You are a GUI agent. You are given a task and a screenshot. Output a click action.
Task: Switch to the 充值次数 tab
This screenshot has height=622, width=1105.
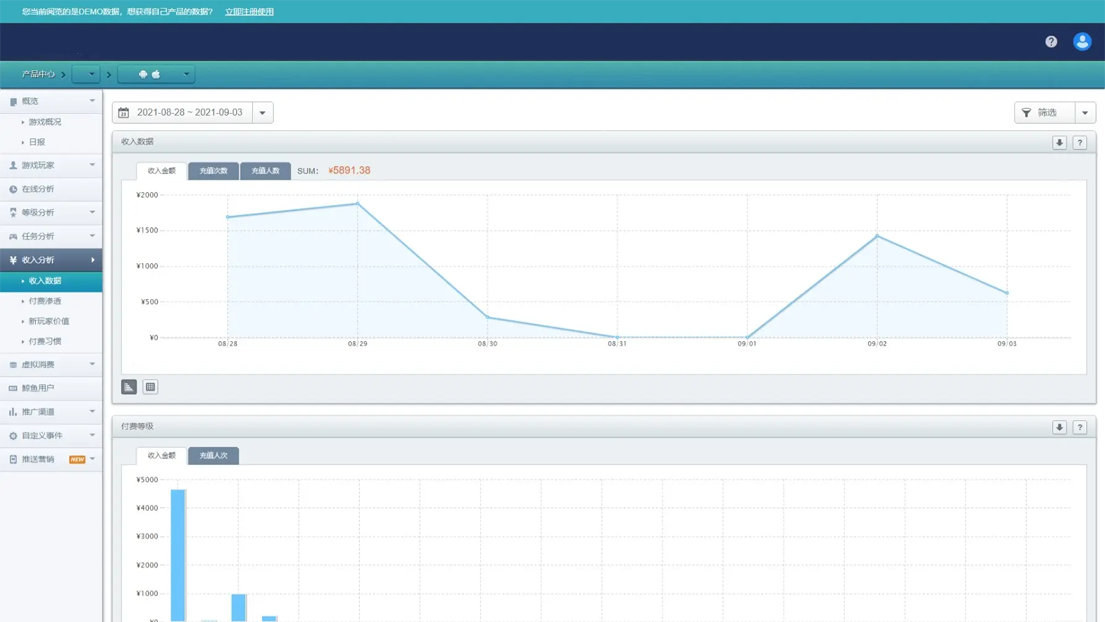point(213,171)
